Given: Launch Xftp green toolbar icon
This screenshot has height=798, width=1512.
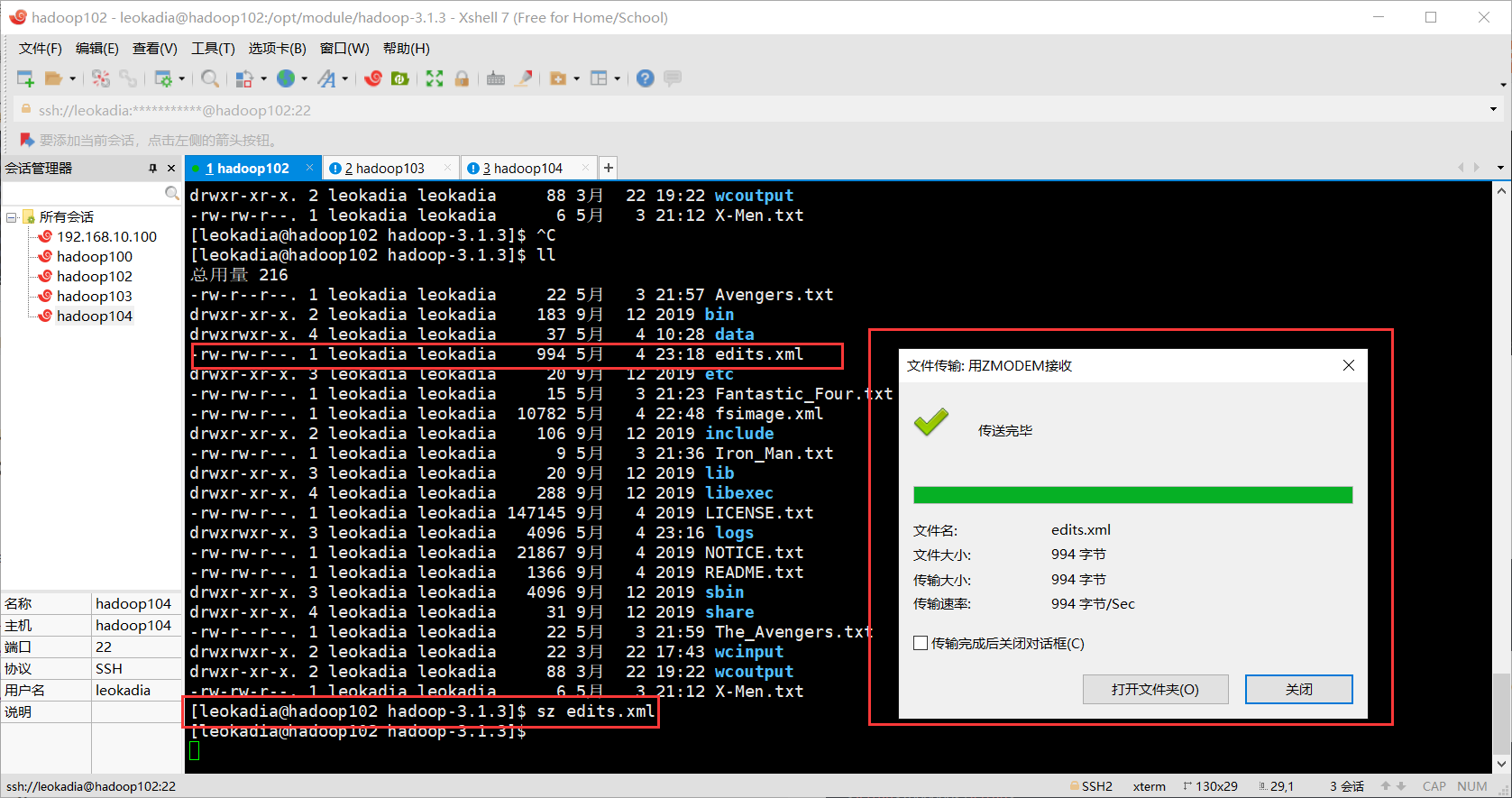Looking at the screenshot, I should 399,78.
